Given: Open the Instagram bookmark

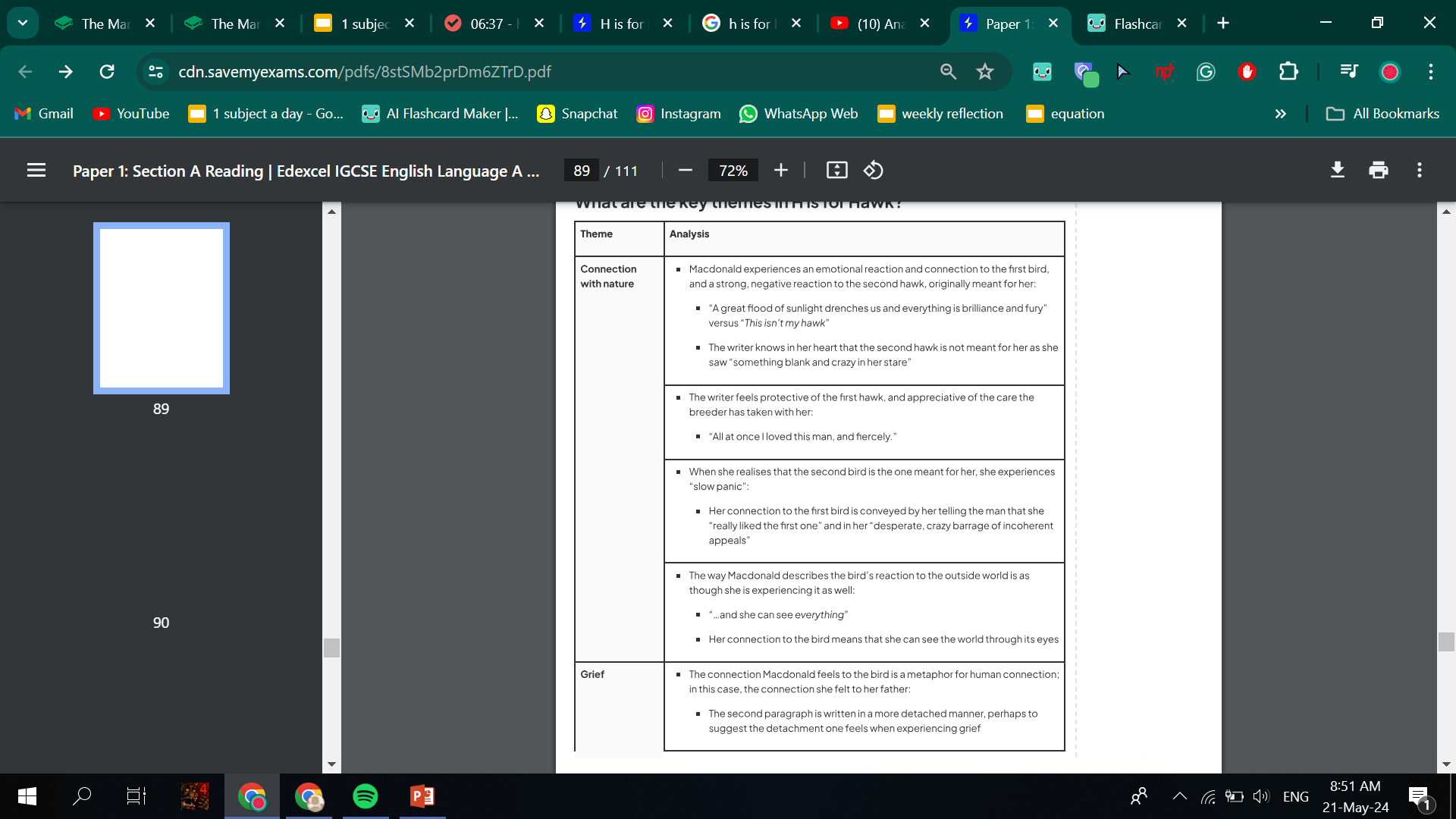Looking at the screenshot, I should click(x=679, y=114).
